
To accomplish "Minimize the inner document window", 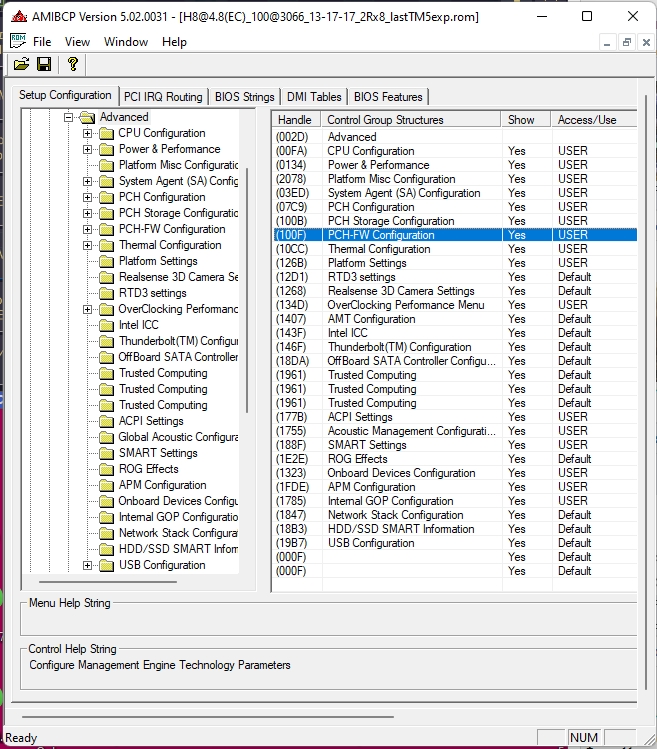I will click(x=607, y=43).
